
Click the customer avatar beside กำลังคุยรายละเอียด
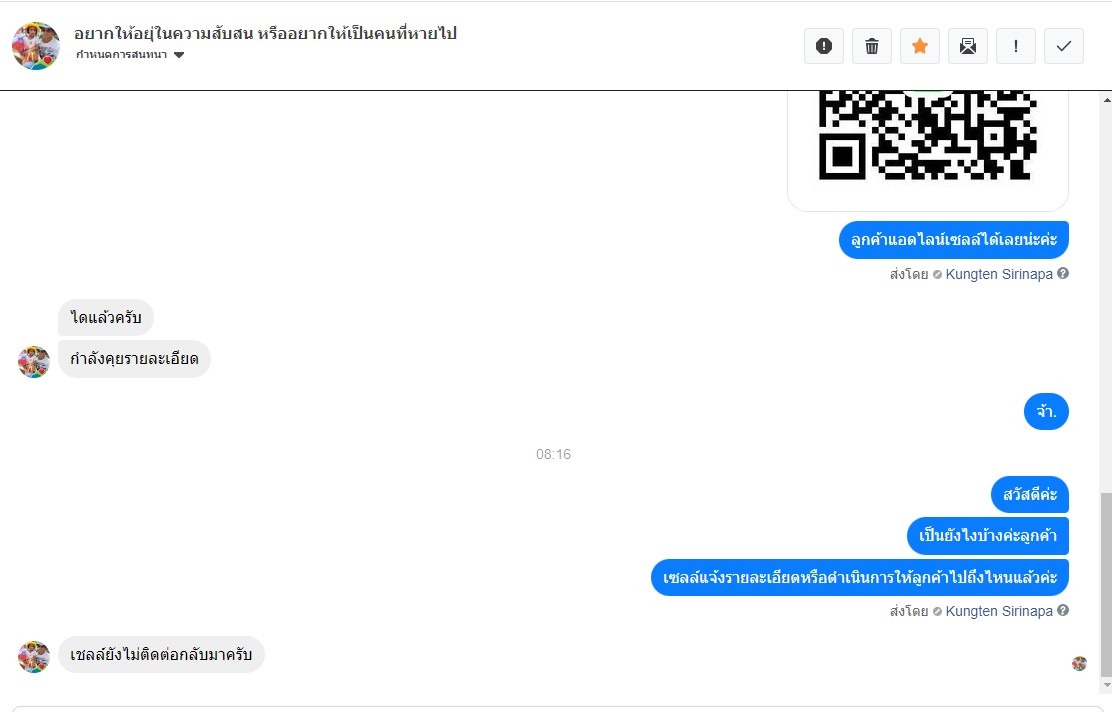pyautogui.click(x=33, y=362)
